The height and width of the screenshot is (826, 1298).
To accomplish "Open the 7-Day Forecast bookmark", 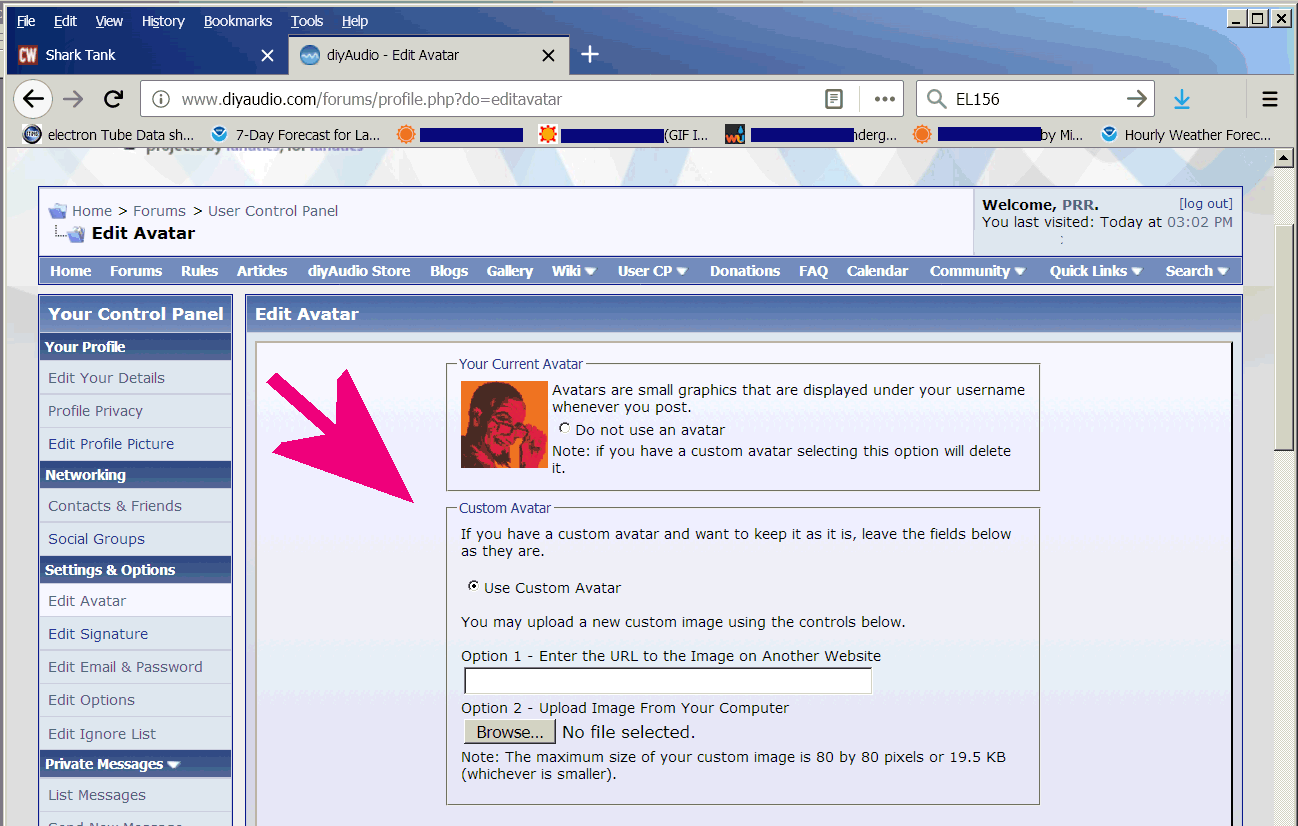I will [x=295, y=134].
